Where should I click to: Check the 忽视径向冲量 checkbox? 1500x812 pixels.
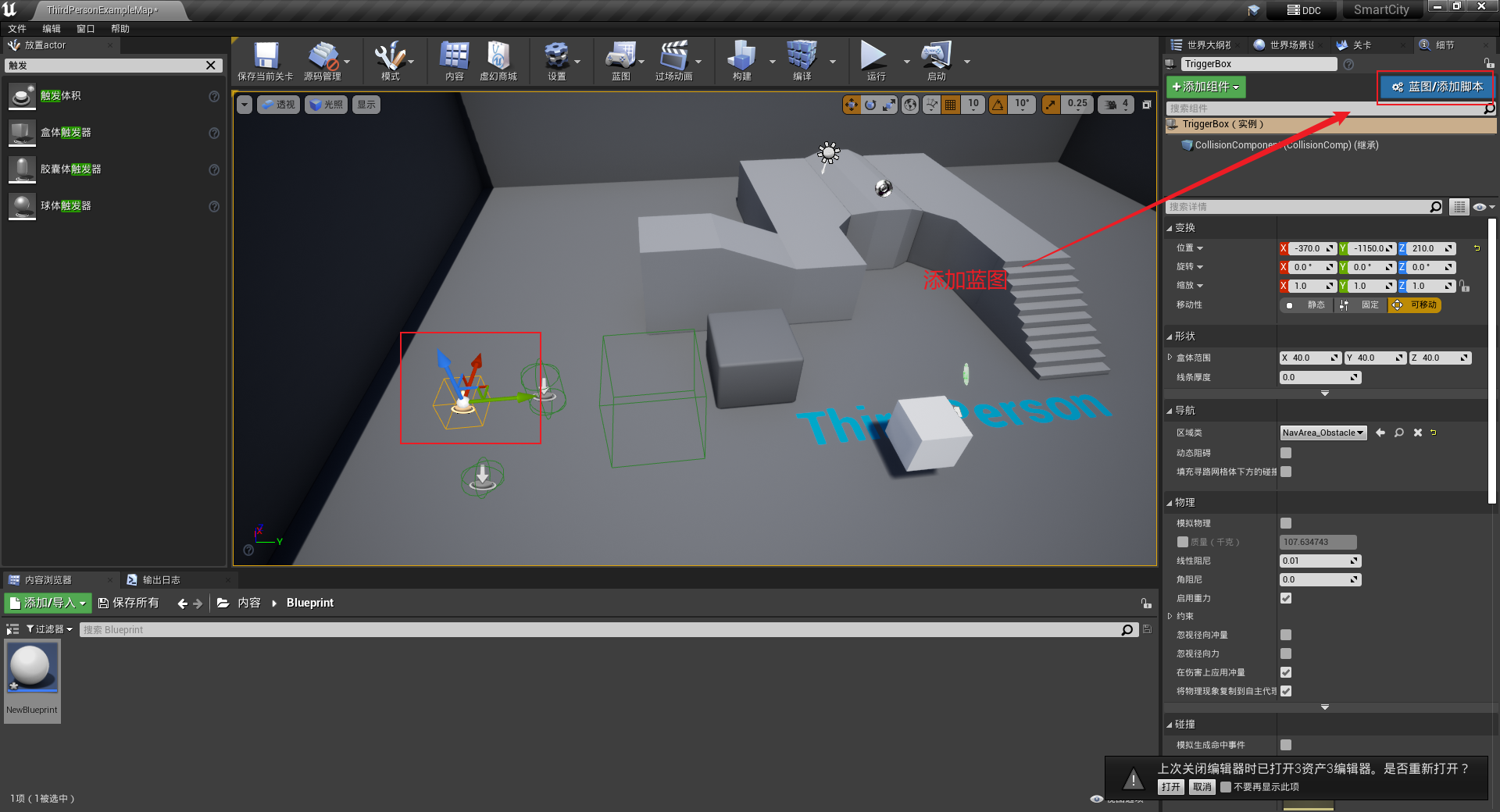pyautogui.click(x=1286, y=635)
